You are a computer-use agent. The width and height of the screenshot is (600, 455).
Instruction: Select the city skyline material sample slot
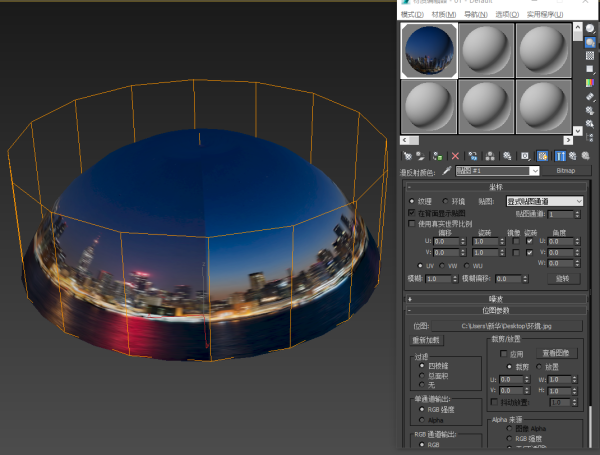tap(429, 50)
